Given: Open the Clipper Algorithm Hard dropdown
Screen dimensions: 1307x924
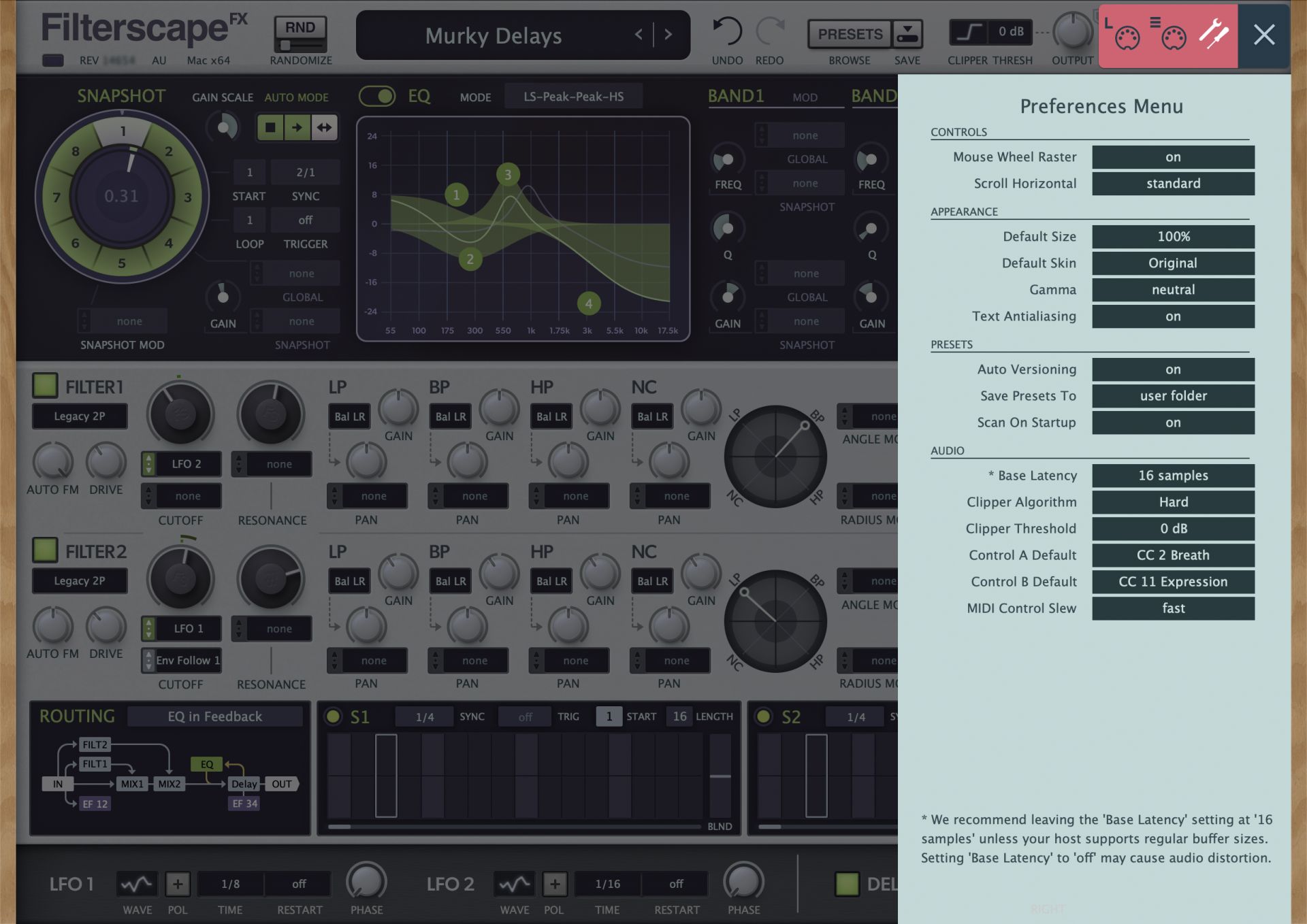Looking at the screenshot, I should coord(1173,502).
